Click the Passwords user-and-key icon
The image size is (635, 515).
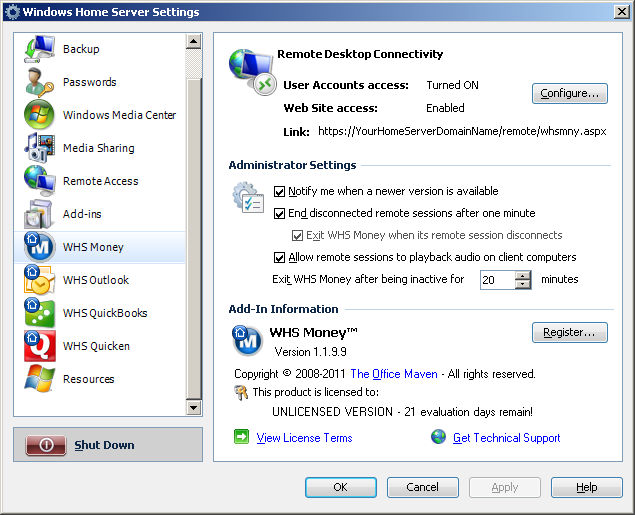pyautogui.click(x=39, y=82)
